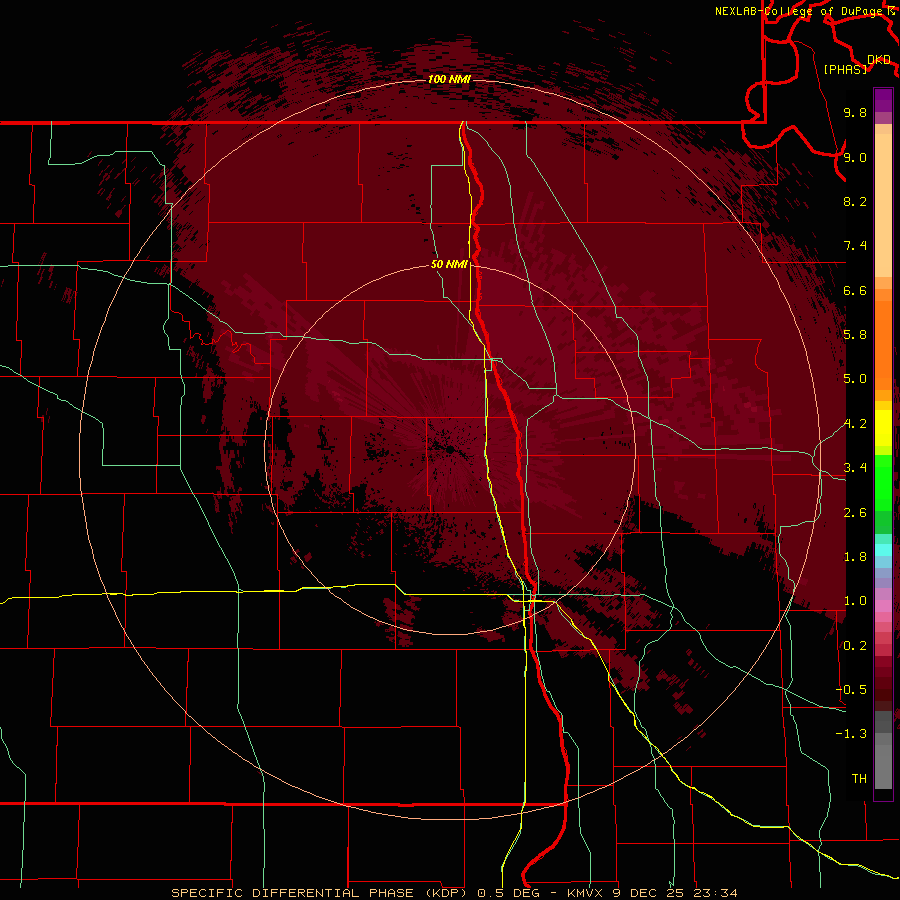This screenshot has height=900, width=900.
Task: Click the bright green segment of color bar
Action: coord(883,482)
